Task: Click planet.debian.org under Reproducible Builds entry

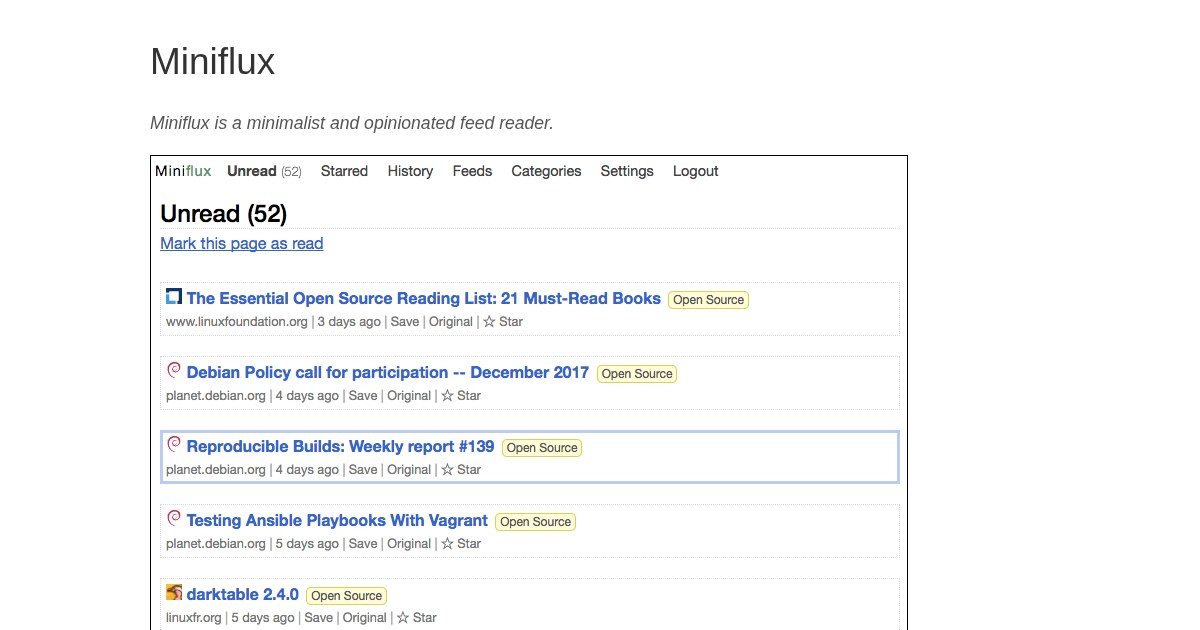Action: tap(216, 470)
